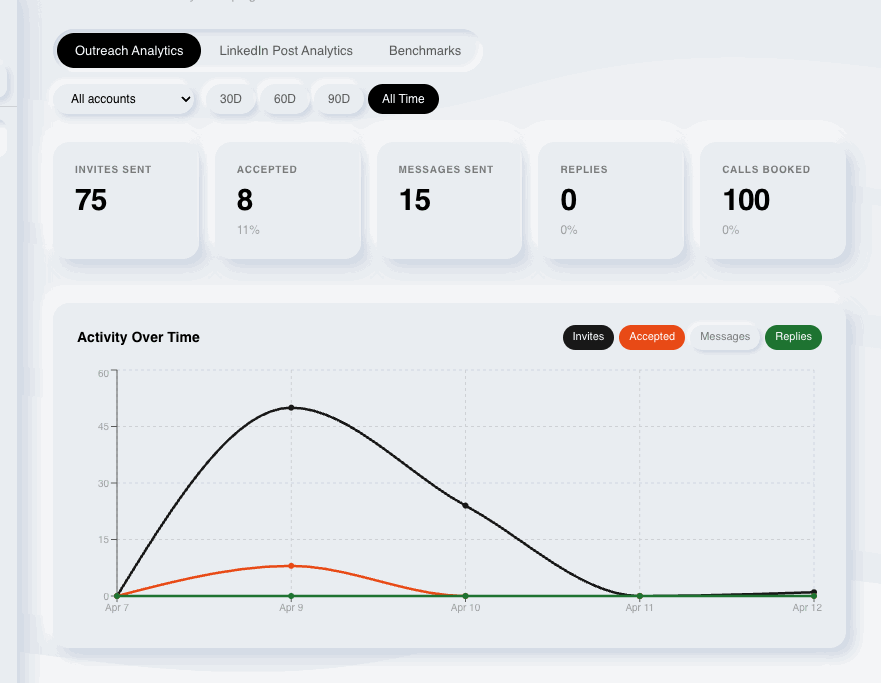
Task: Toggle the Invites series in chart legend
Action: click(x=588, y=337)
